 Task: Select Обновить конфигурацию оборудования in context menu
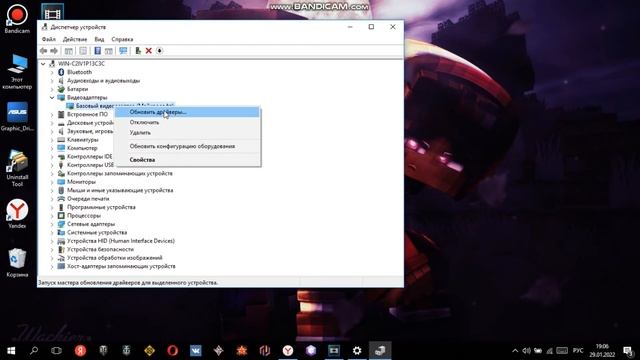pyautogui.click(x=187, y=146)
